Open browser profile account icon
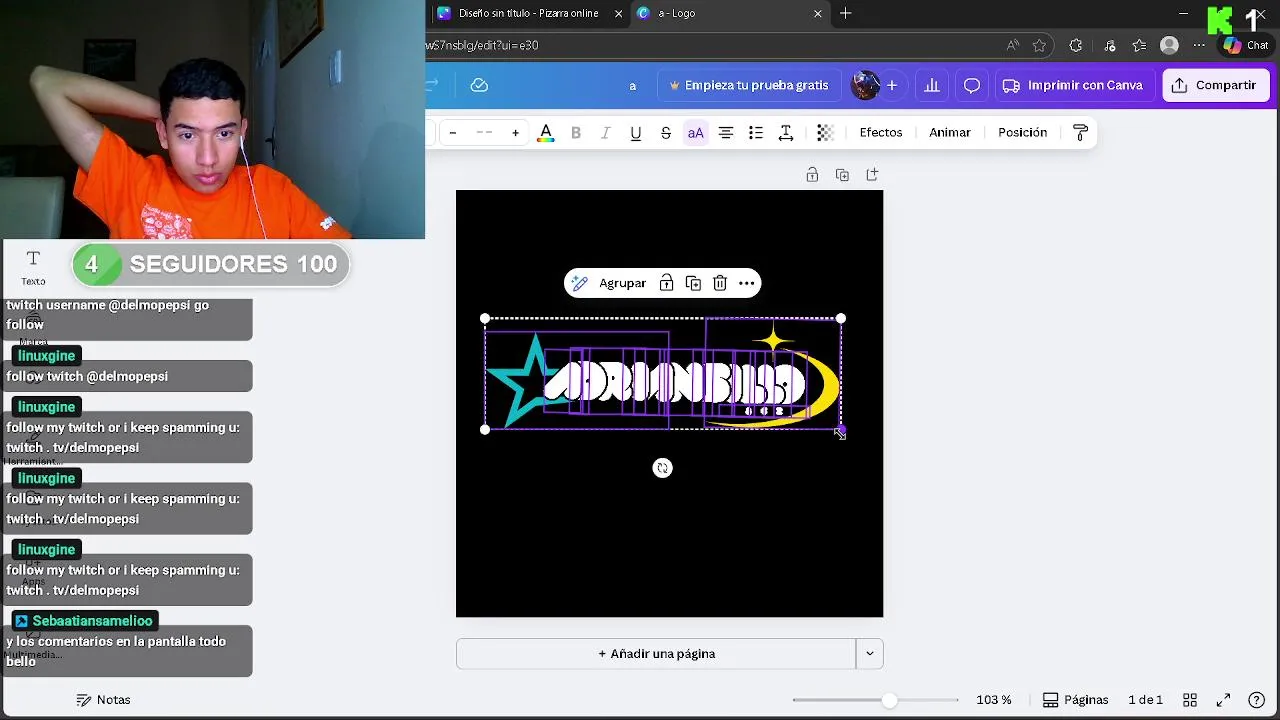This screenshot has height=720, width=1280. click(x=1169, y=45)
